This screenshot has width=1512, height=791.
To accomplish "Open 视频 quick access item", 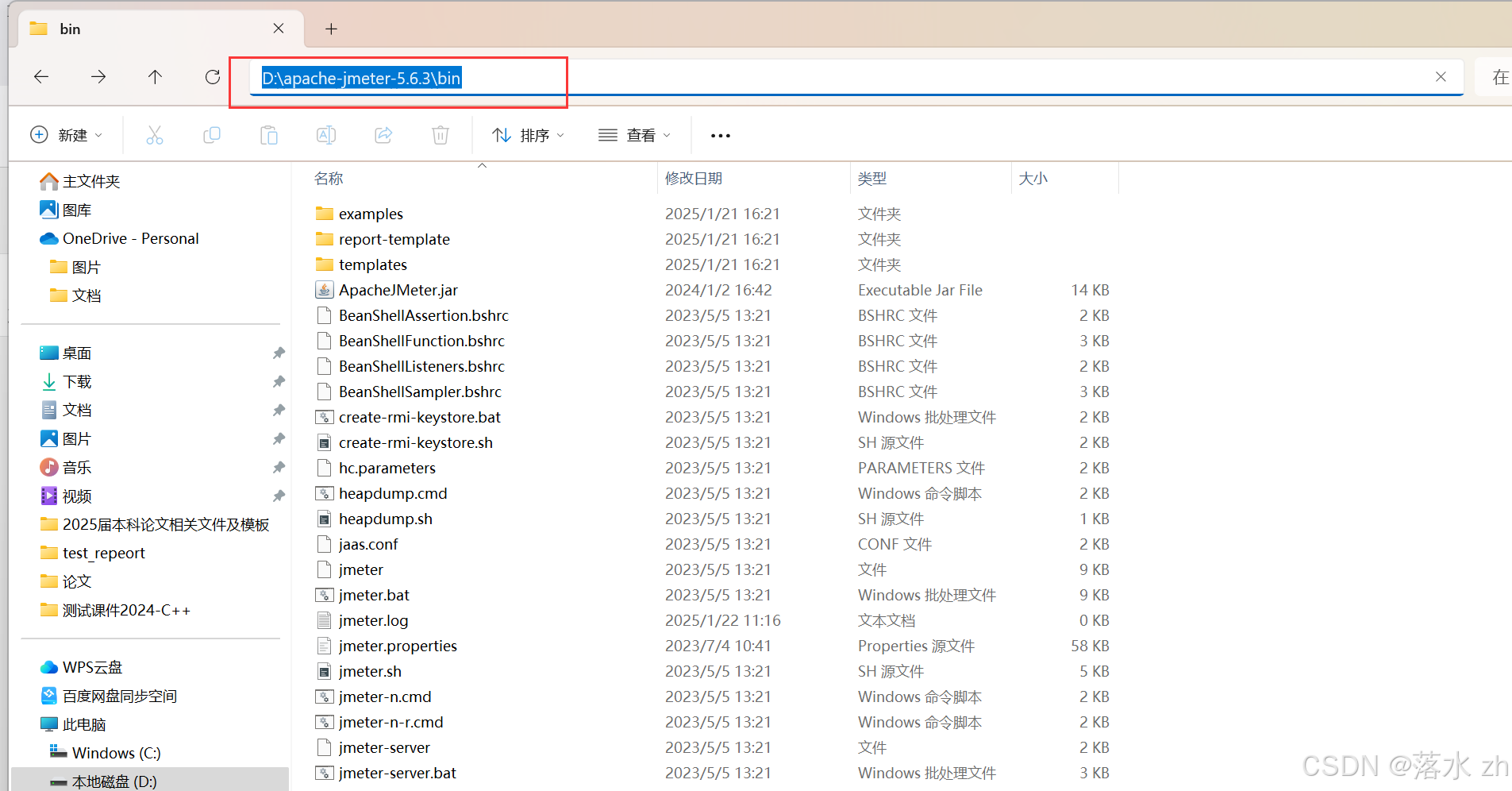I will (x=66, y=496).
